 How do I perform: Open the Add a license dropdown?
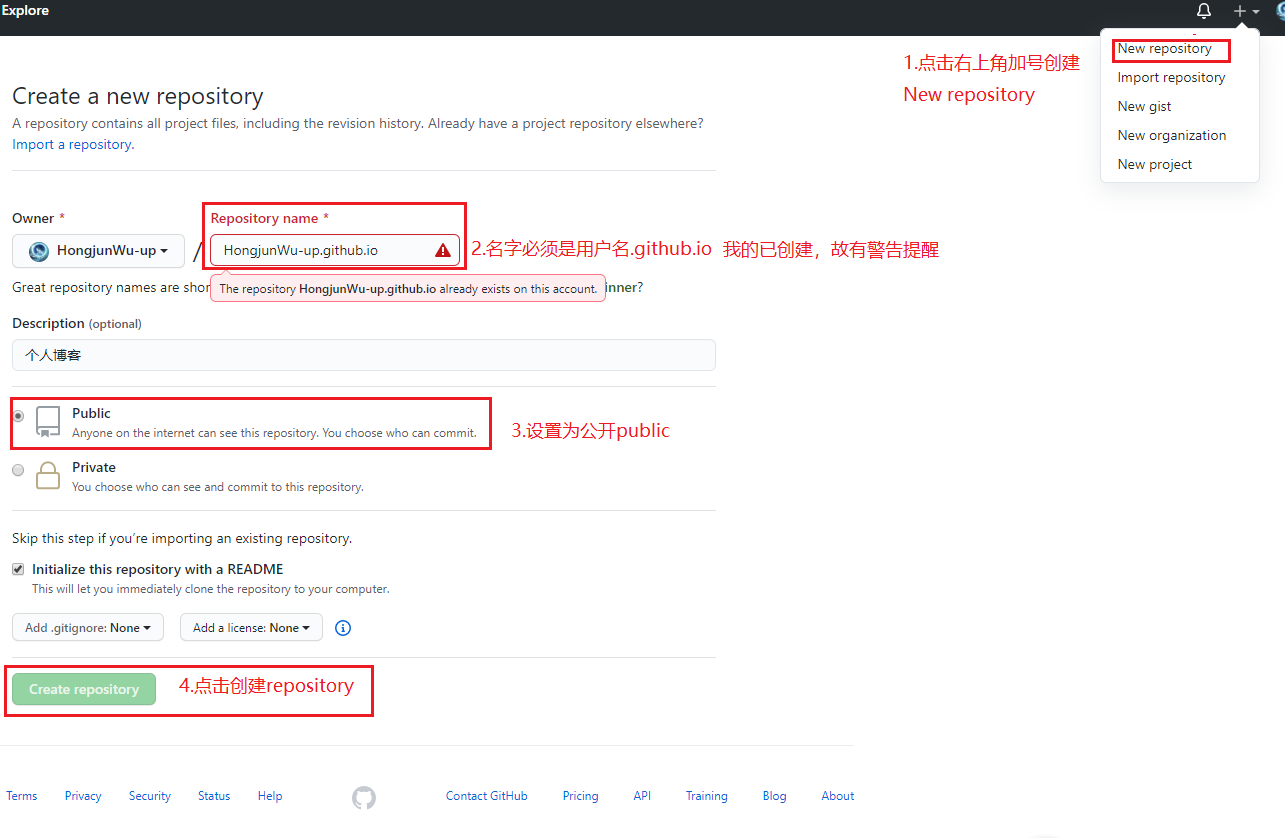pyautogui.click(x=251, y=627)
